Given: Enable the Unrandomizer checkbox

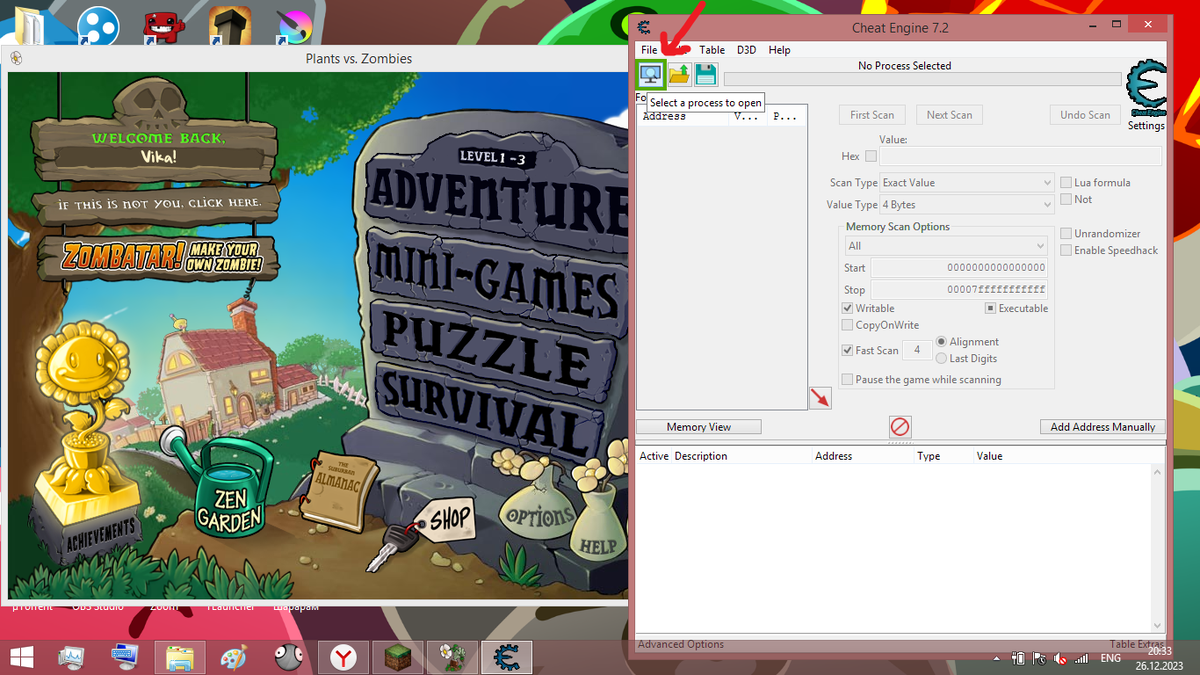Looking at the screenshot, I should click(x=1066, y=233).
